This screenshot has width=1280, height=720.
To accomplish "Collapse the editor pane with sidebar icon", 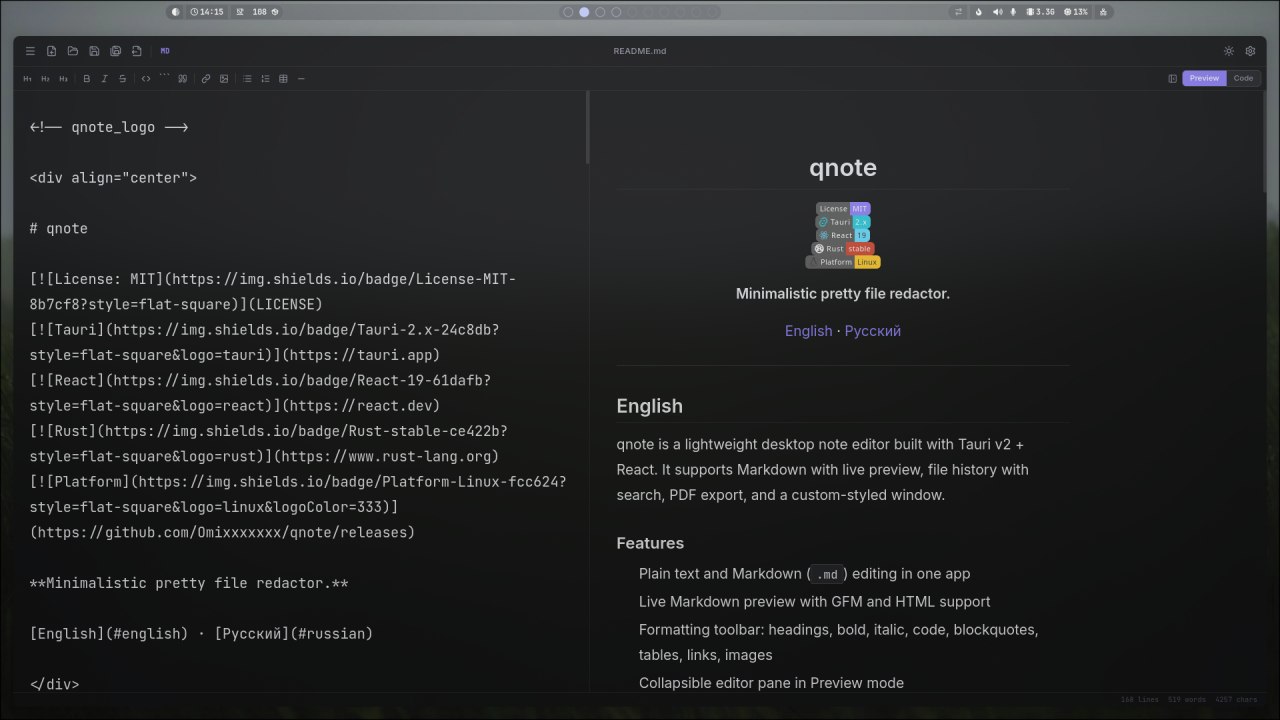I will tap(1172, 78).
